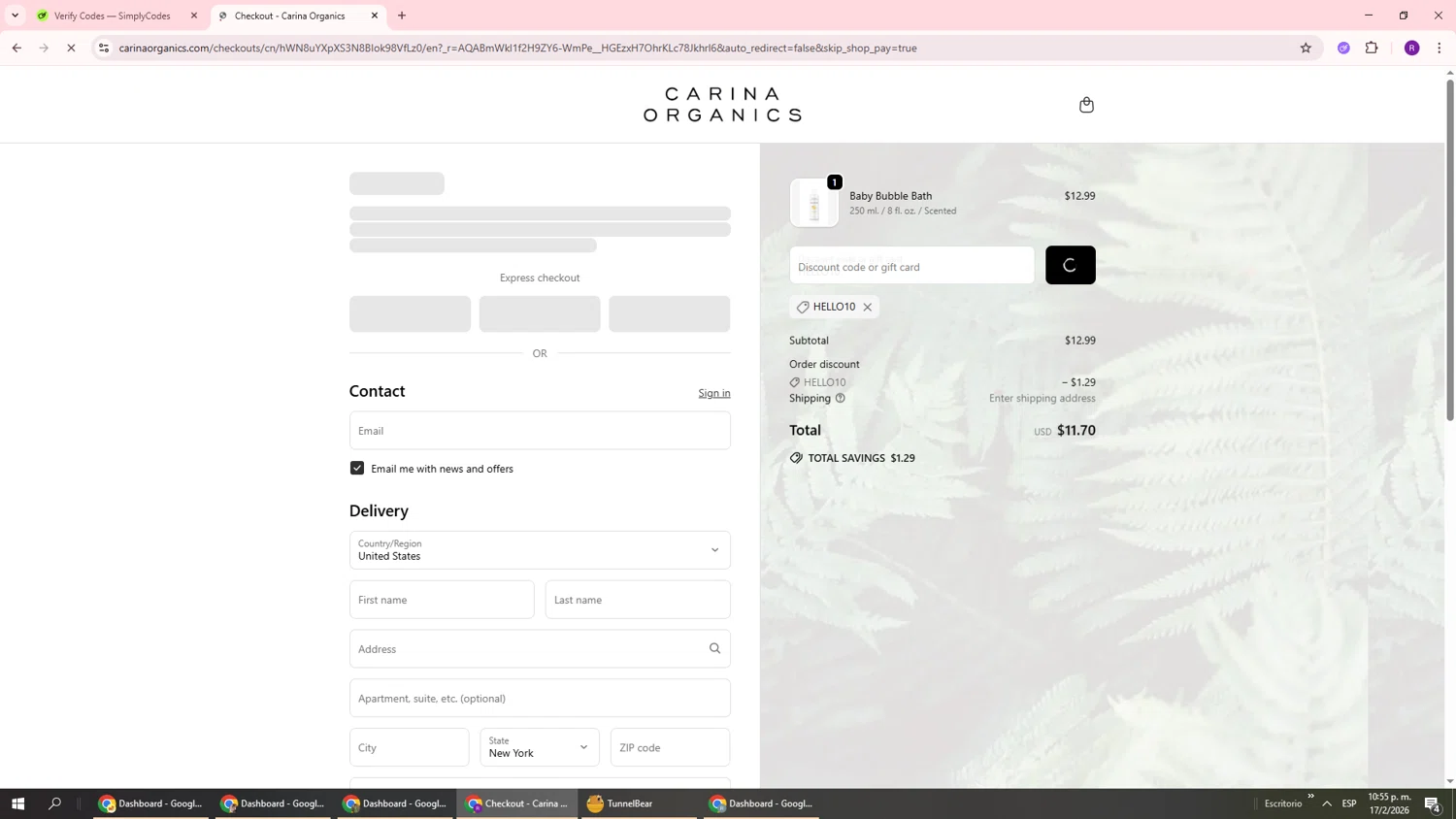Switch to the Checkout Carina Organics tab

pyautogui.click(x=289, y=16)
